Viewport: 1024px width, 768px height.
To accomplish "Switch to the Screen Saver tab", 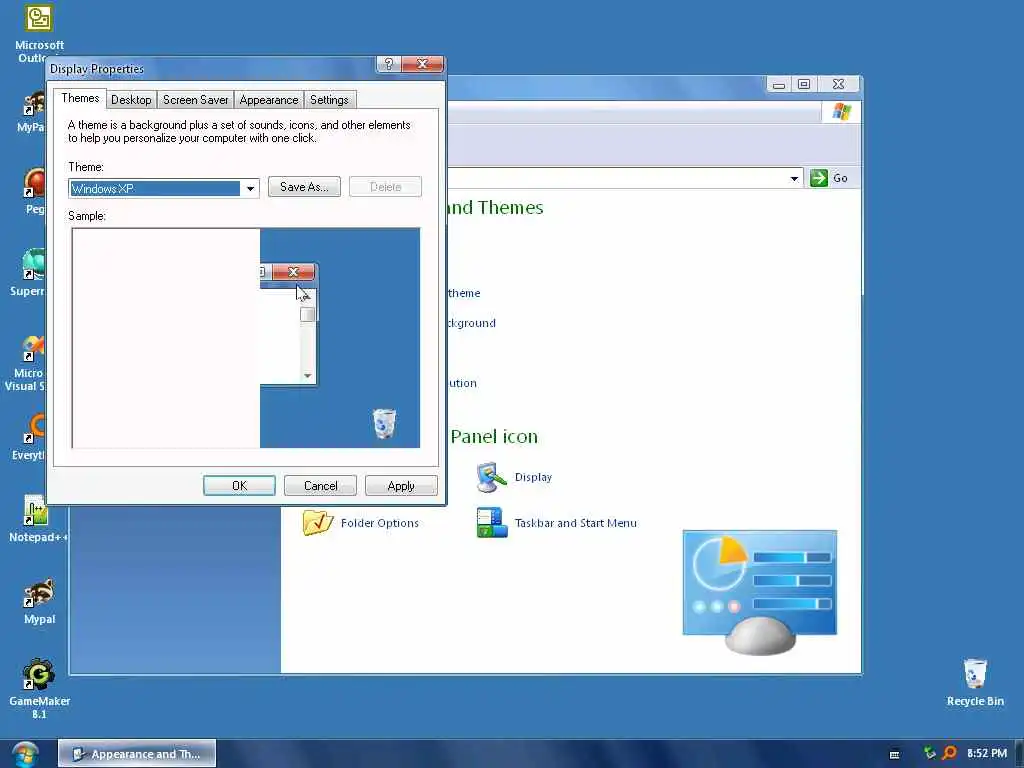I will coord(195,100).
